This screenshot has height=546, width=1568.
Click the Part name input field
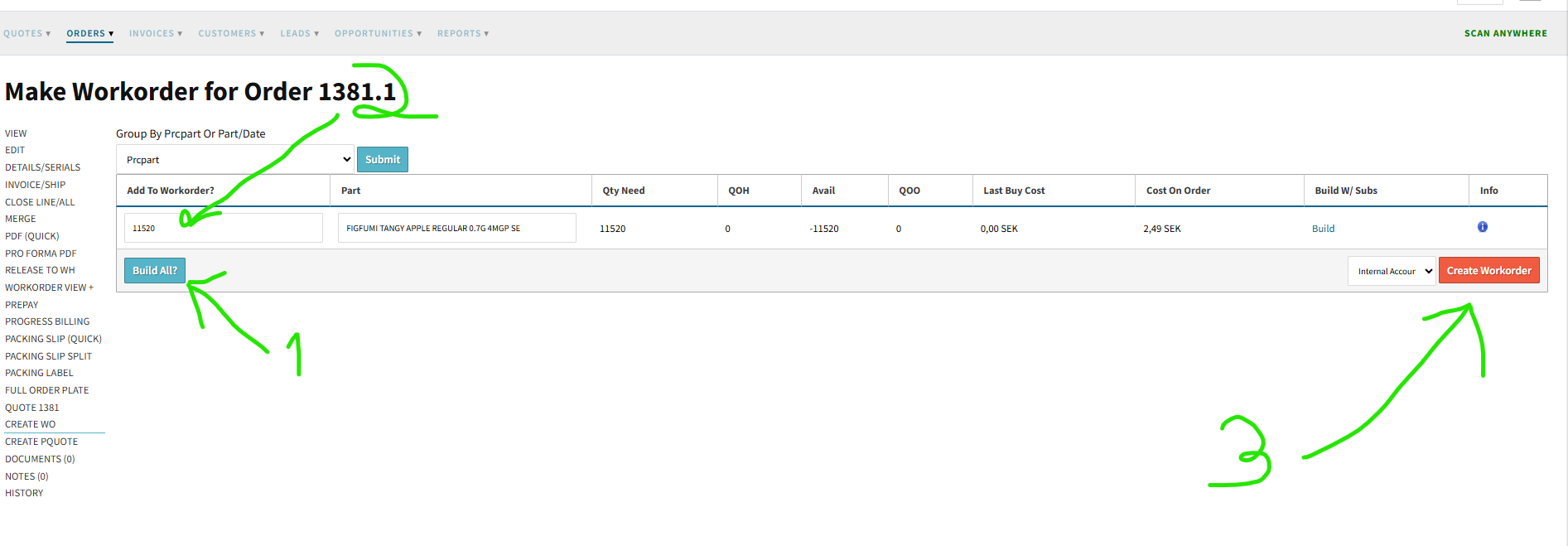(x=456, y=229)
